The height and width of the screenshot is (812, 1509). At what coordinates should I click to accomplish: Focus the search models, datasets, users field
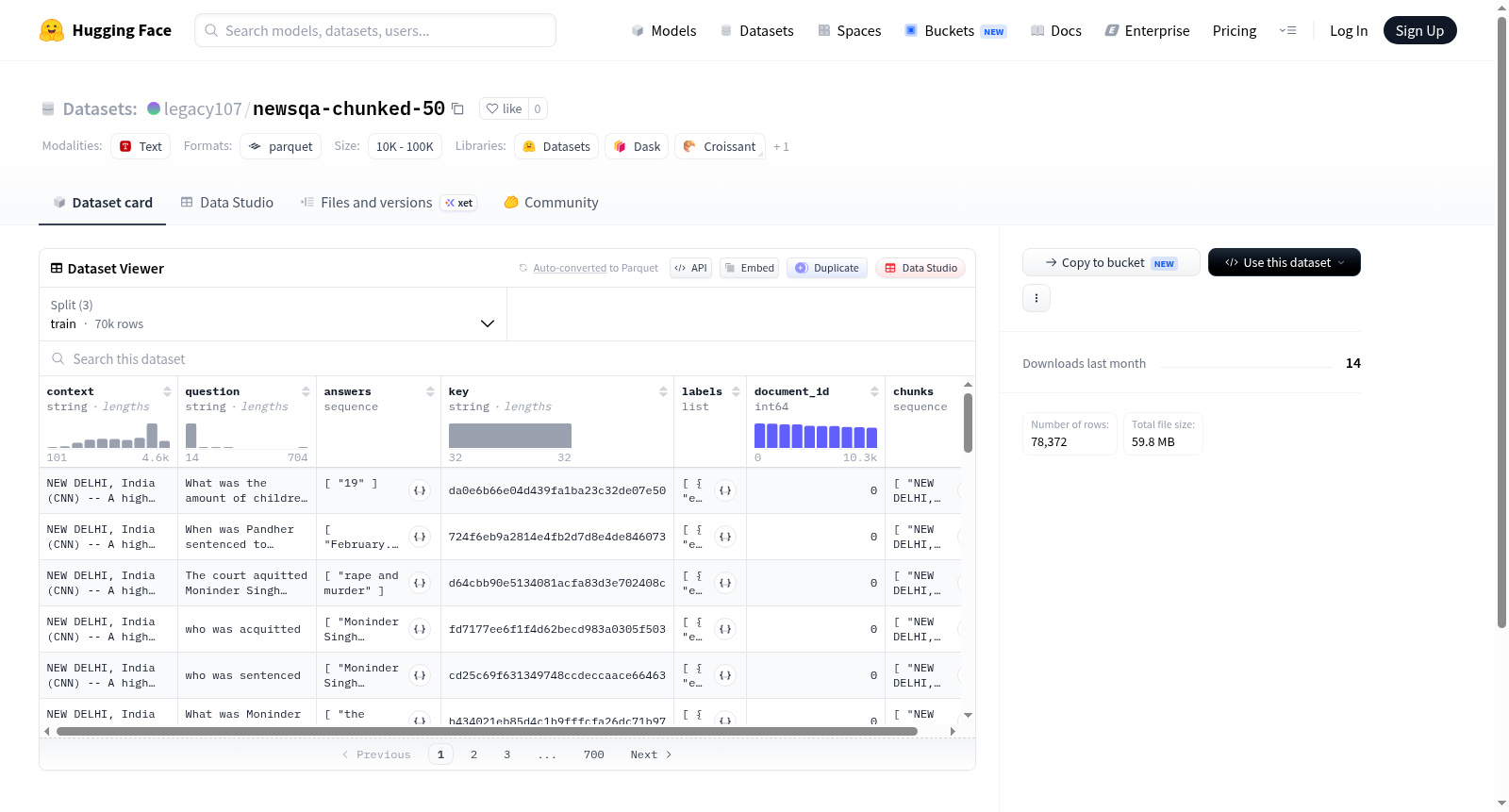point(375,30)
